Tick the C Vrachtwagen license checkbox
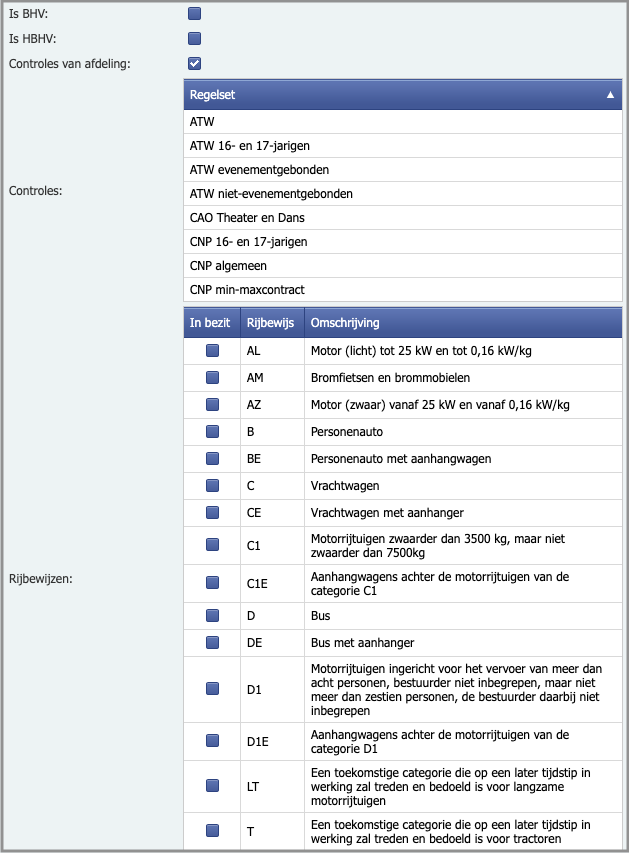 coord(212,486)
